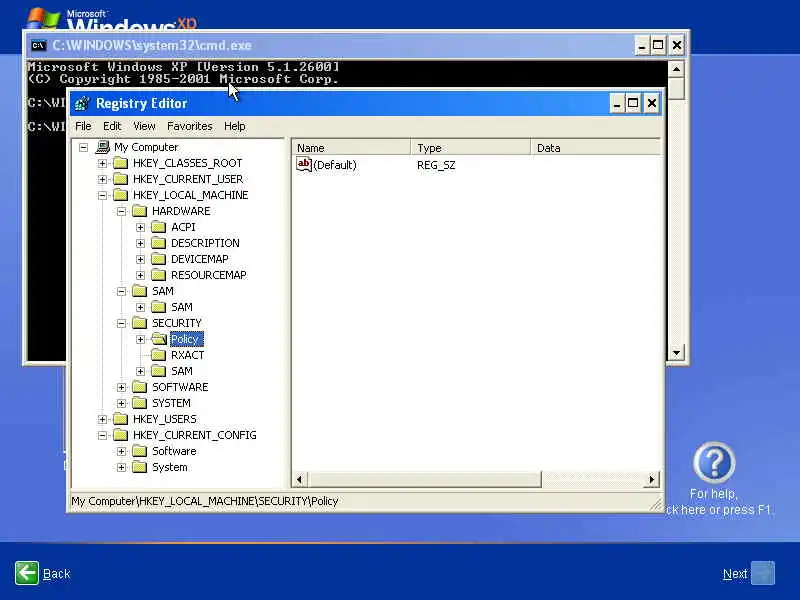Select the top-level SAM key under HKEY_LOCAL_MACHINE

[x=163, y=291]
